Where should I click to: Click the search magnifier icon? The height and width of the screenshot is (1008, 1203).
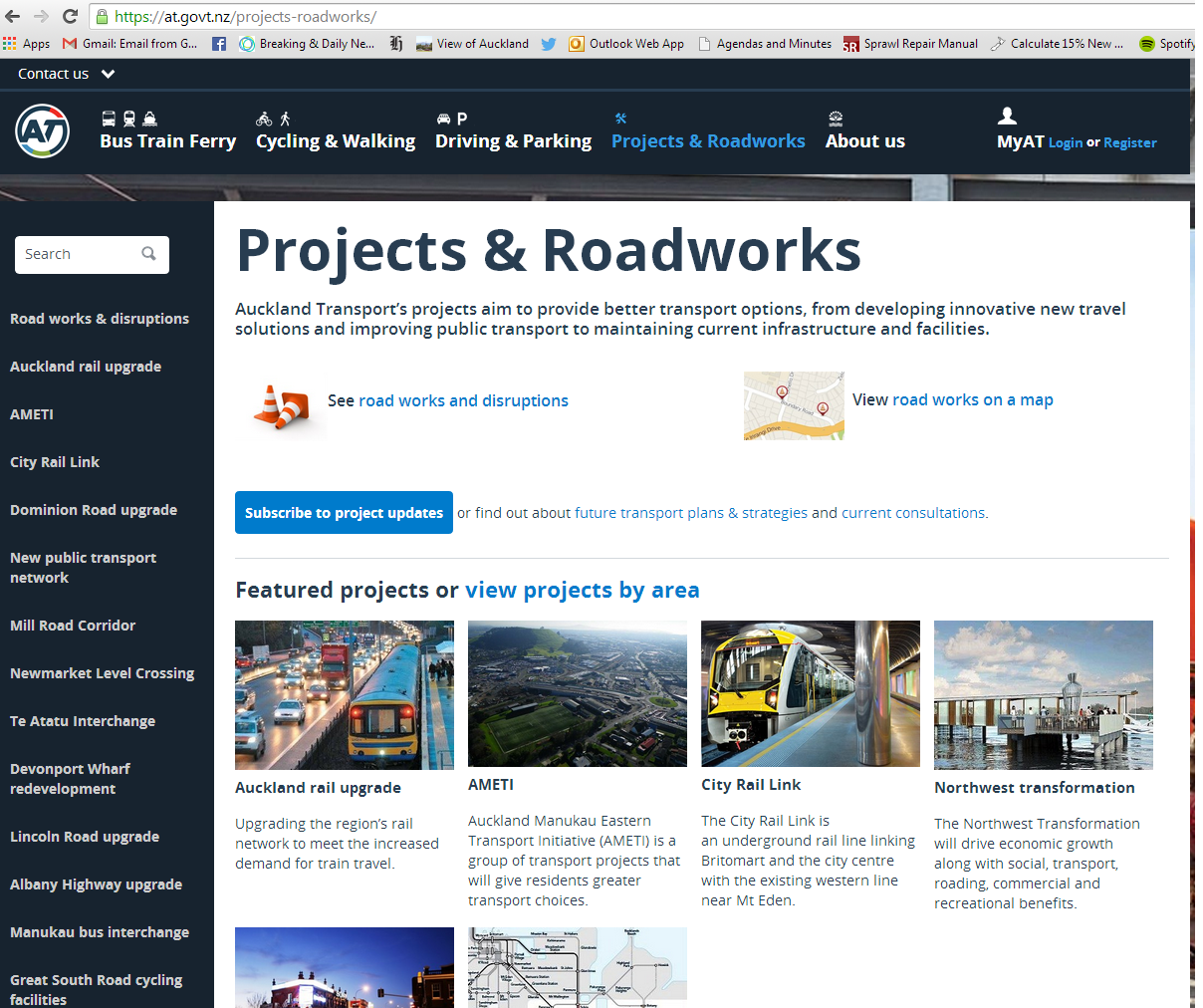tap(149, 254)
